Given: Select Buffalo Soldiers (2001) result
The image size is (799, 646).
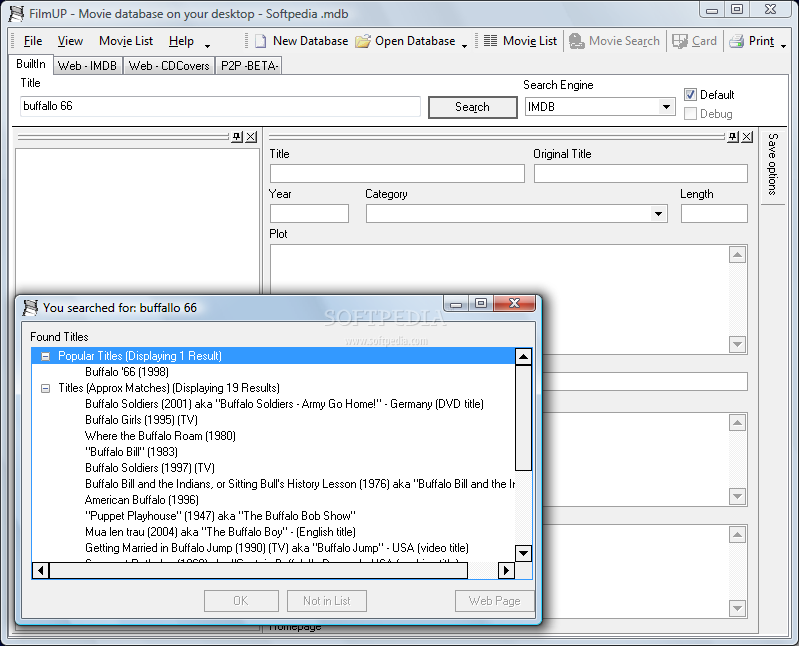Looking at the screenshot, I should pyautogui.click(x=284, y=404).
